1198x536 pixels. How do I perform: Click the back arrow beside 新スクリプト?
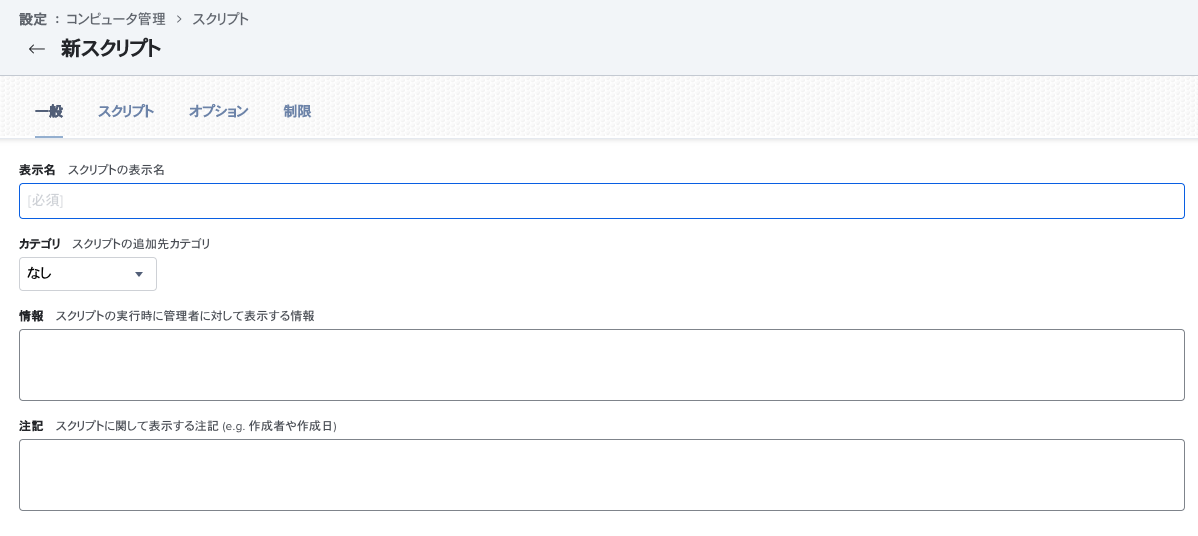pos(36,49)
